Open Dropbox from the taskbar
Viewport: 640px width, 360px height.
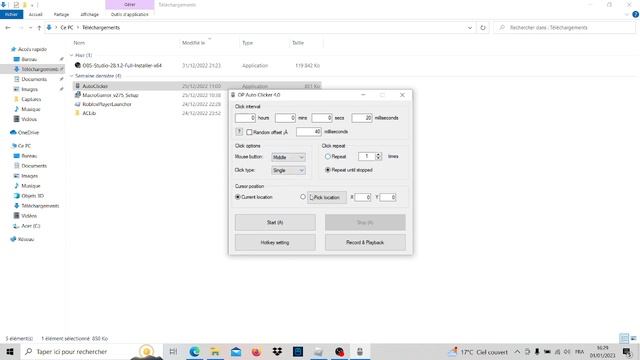point(277,351)
